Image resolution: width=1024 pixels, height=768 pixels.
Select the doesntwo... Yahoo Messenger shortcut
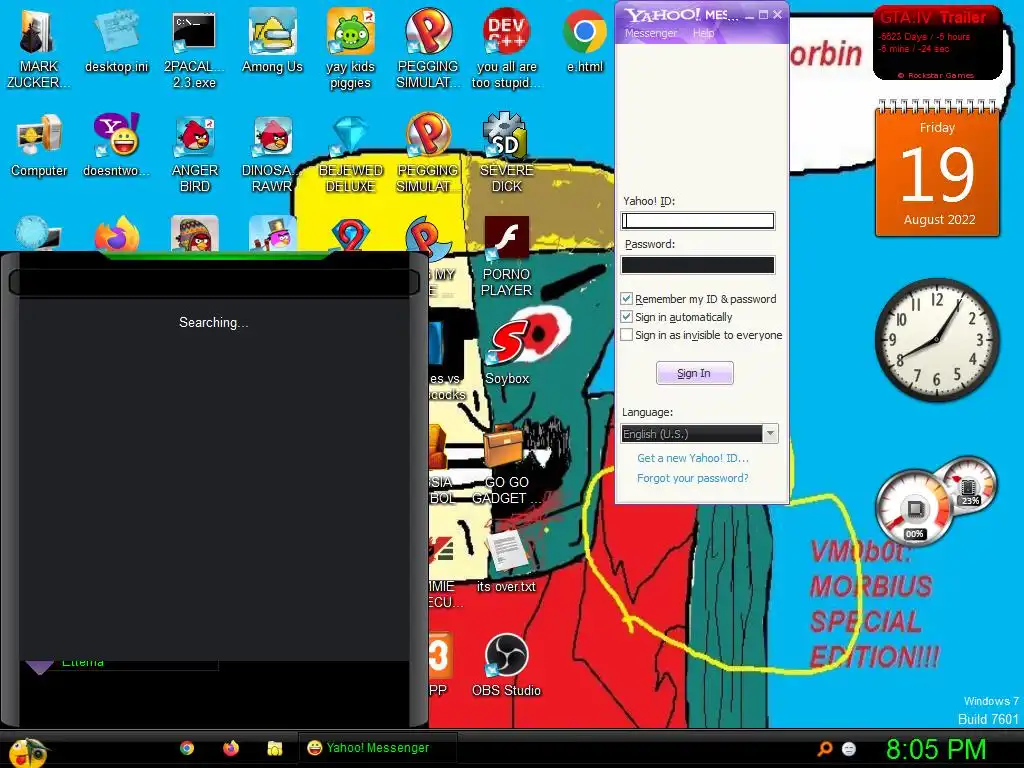click(x=116, y=145)
